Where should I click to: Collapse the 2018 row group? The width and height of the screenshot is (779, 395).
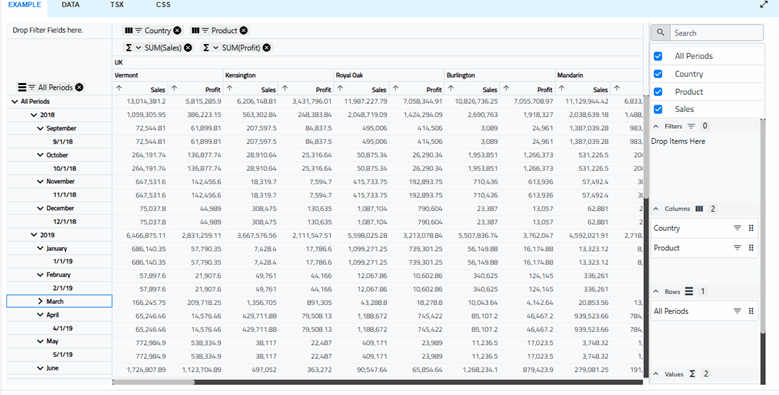34,115
